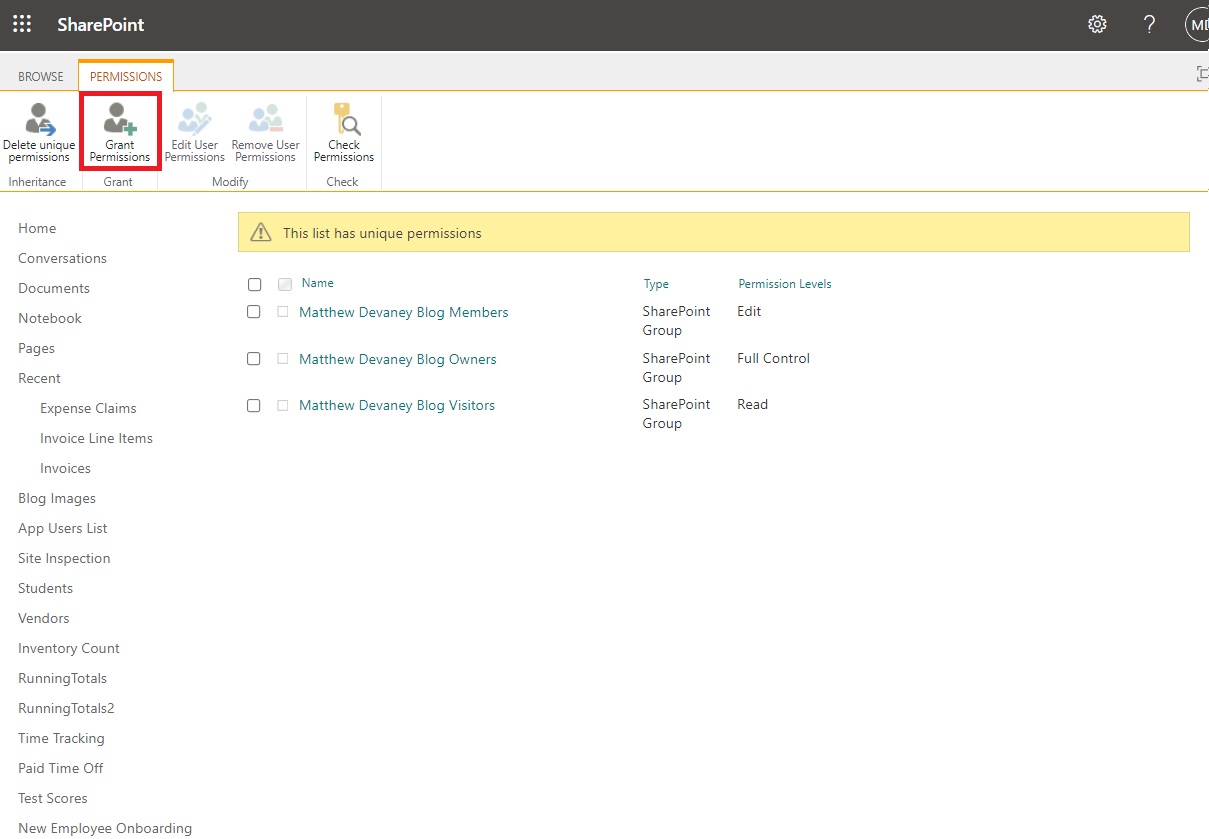Check the Matthew Devaney Blog Visitors row checkbox
This screenshot has height=839, width=1209.
tap(254, 405)
